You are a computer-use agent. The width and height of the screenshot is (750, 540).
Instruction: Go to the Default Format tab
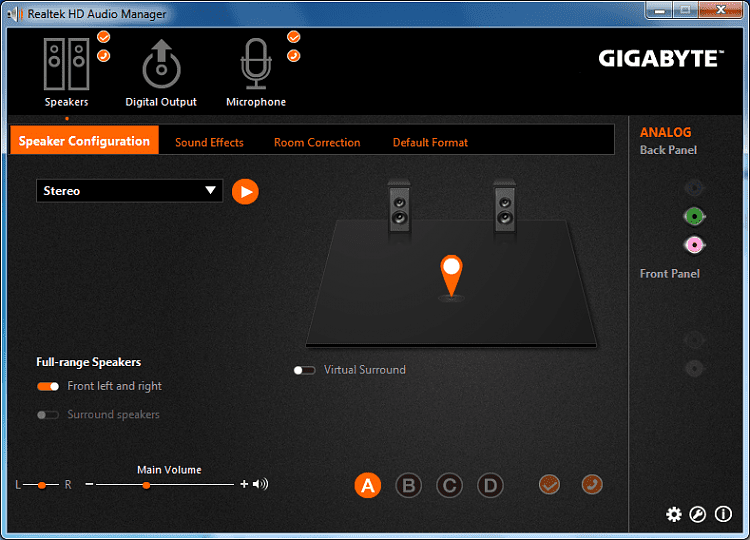(x=430, y=143)
